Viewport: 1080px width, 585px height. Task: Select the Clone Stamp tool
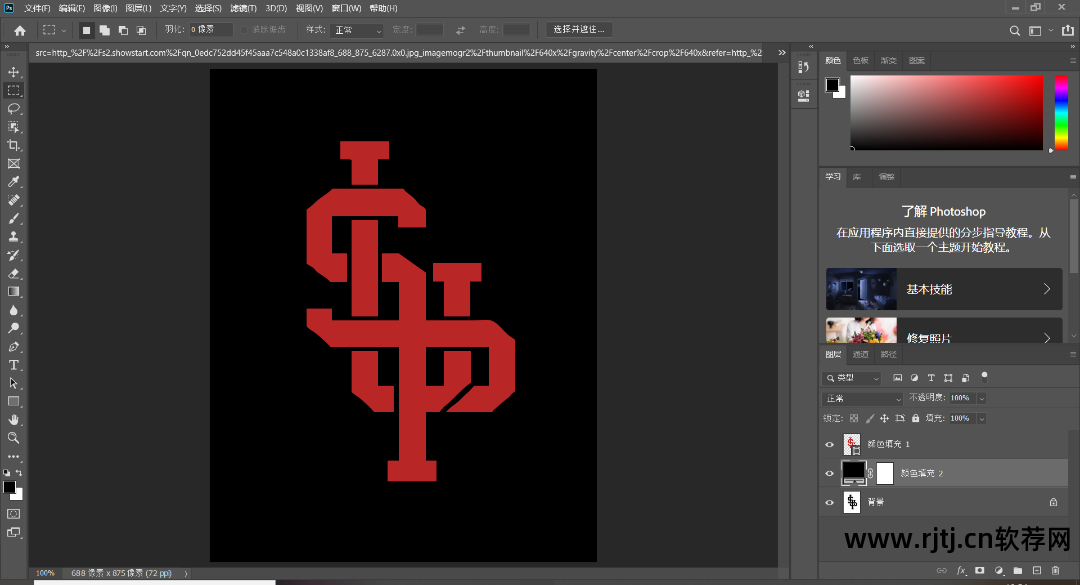click(13, 237)
